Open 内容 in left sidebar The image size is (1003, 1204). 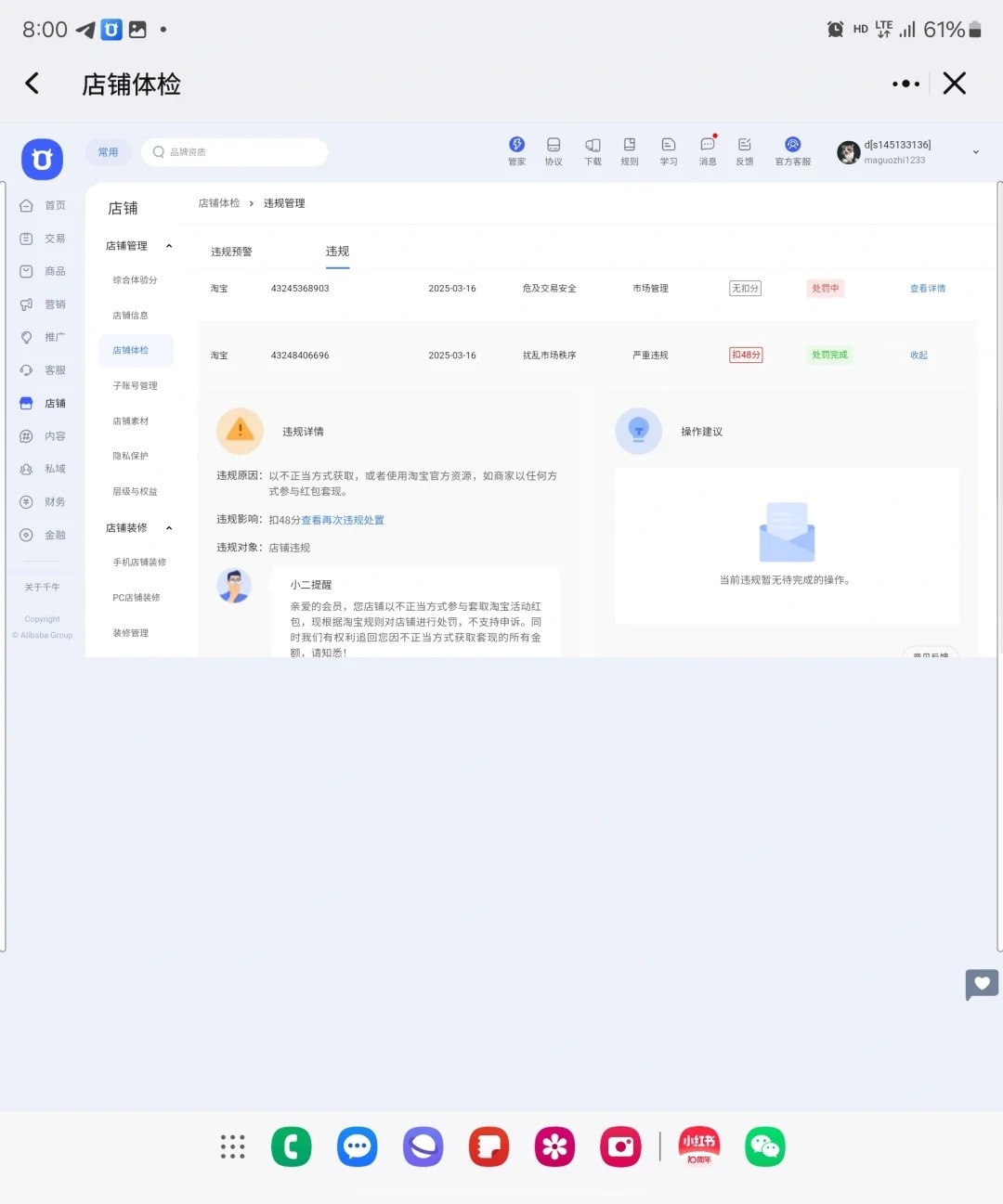click(43, 436)
